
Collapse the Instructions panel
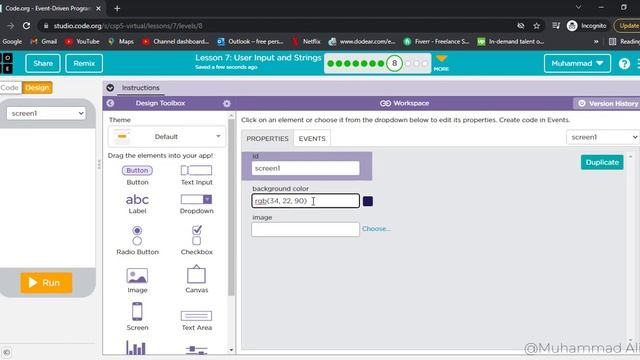(x=110, y=88)
